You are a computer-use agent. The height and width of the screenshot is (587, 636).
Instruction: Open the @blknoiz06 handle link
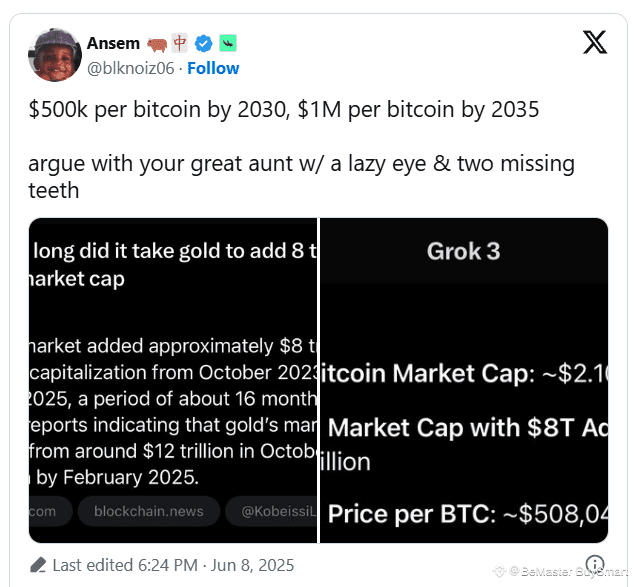point(131,68)
